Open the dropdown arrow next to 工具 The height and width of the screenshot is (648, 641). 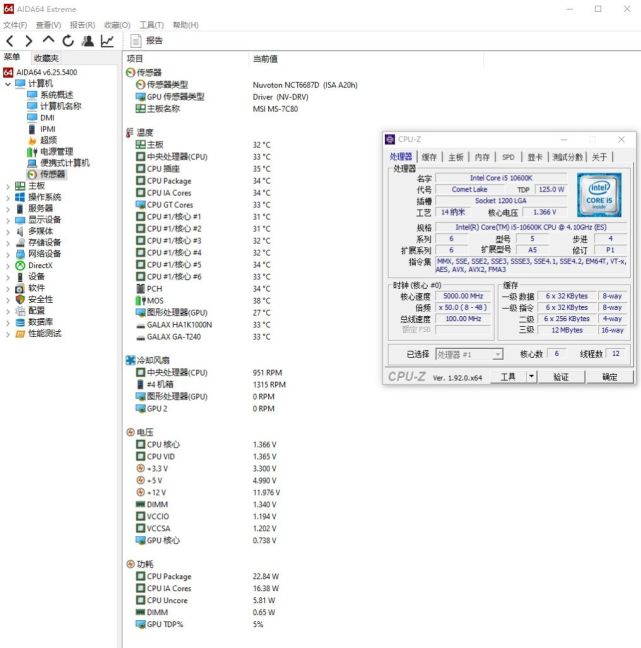530,377
